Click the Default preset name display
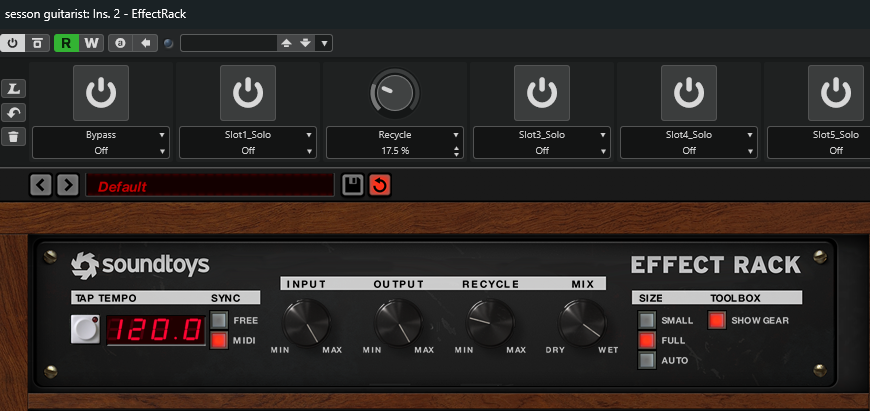 (210, 185)
